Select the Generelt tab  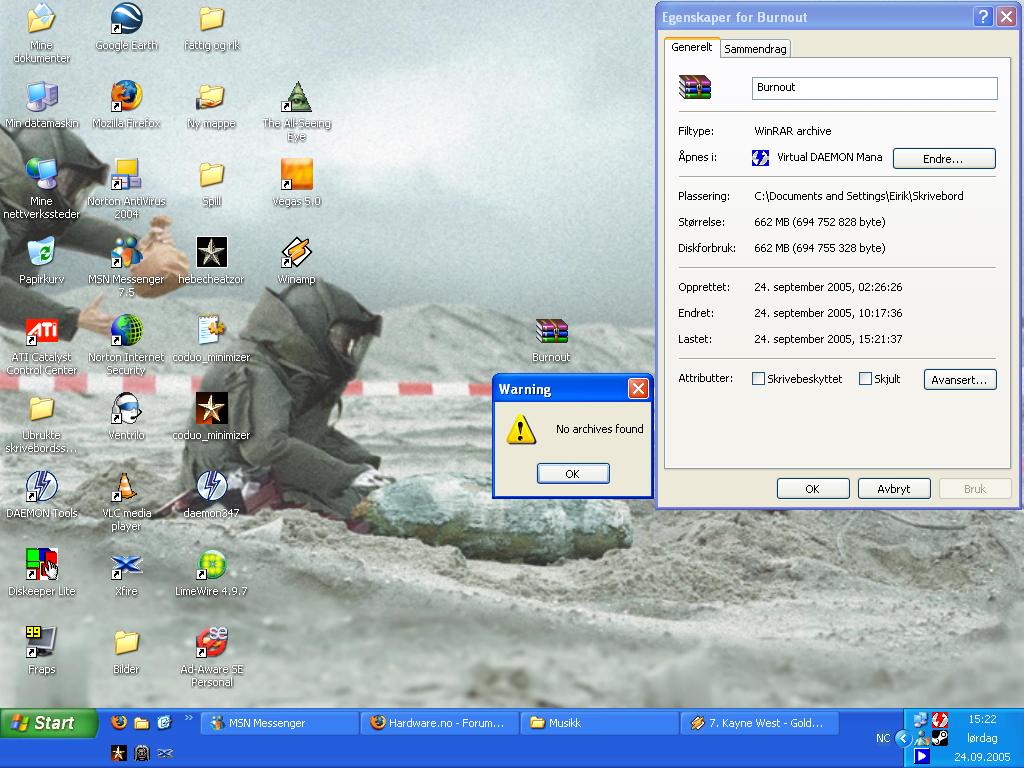[x=692, y=47]
